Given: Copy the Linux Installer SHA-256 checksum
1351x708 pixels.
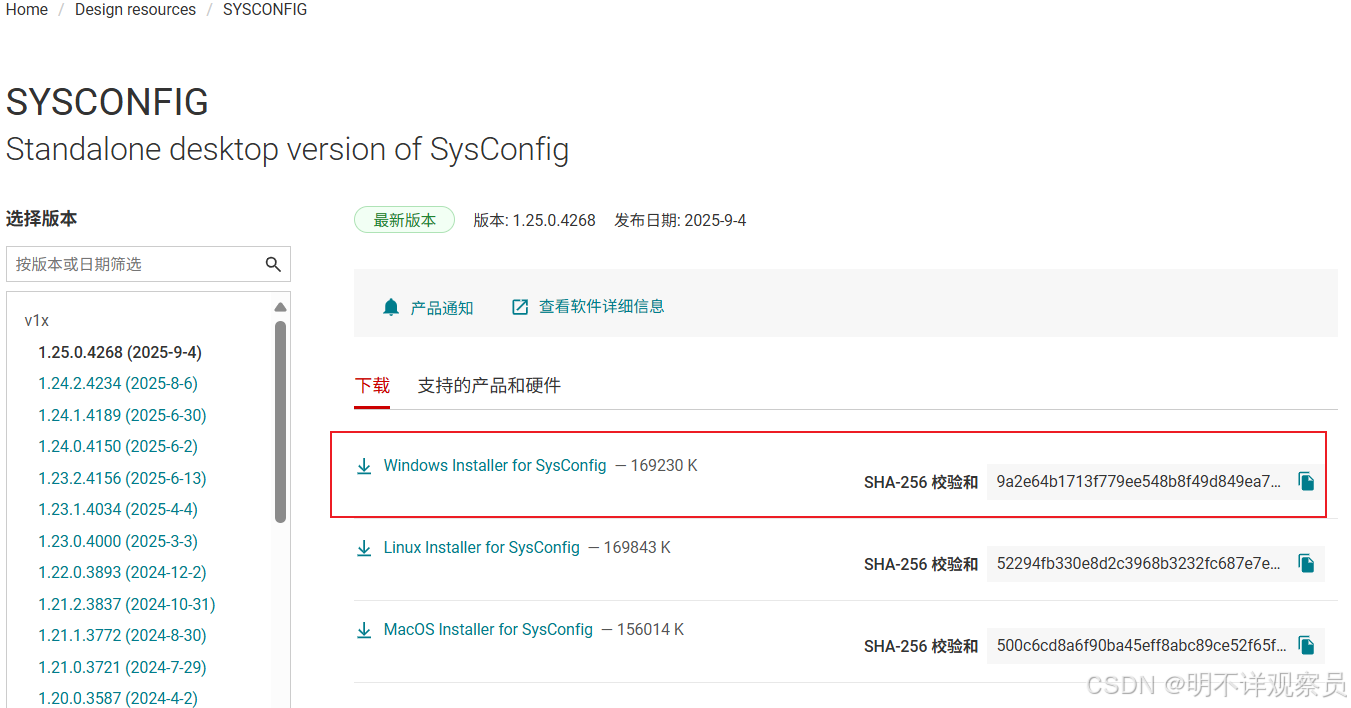Looking at the screenshot, I should [x=1306, y=564].
